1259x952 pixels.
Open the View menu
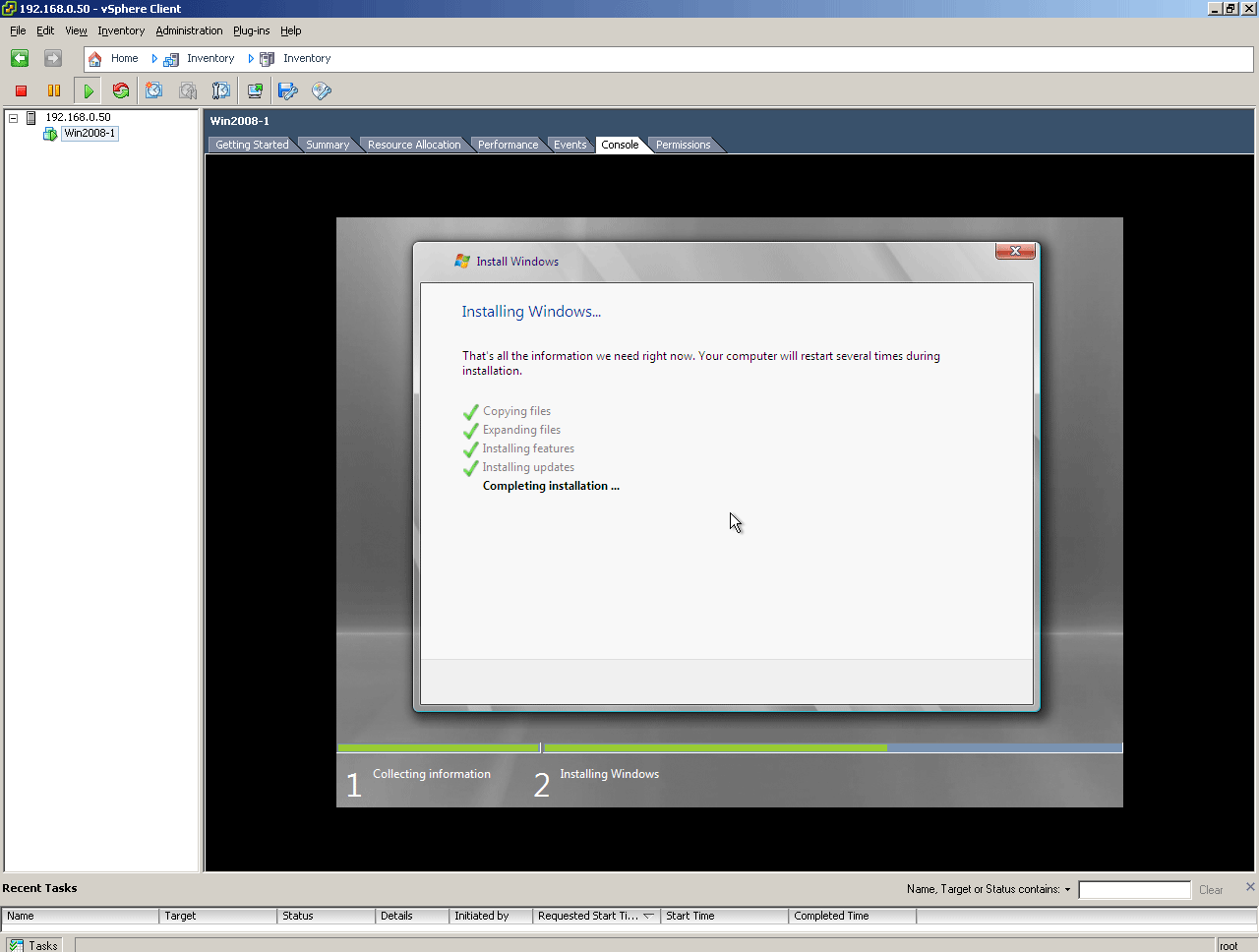click(x=76, y=31)
